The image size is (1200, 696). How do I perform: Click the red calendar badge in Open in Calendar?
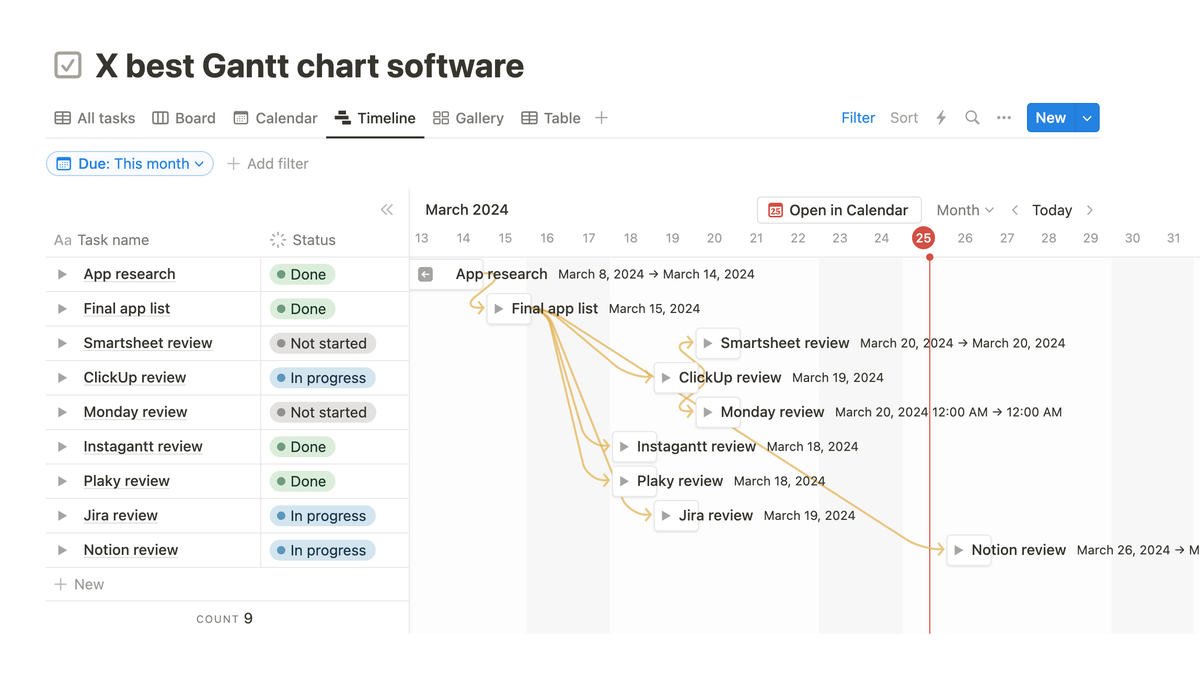coord(775,210)
